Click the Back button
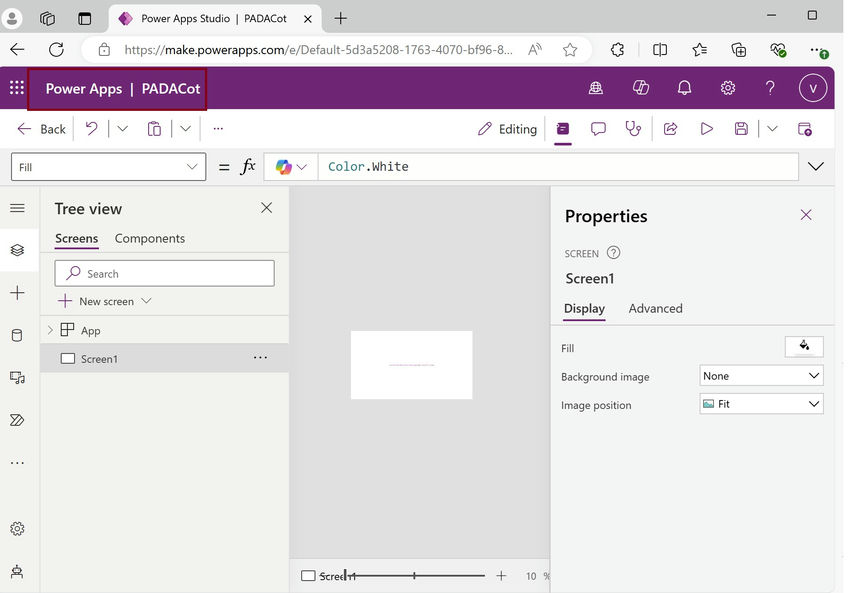 pyautogui.click(x=41, y=129)
